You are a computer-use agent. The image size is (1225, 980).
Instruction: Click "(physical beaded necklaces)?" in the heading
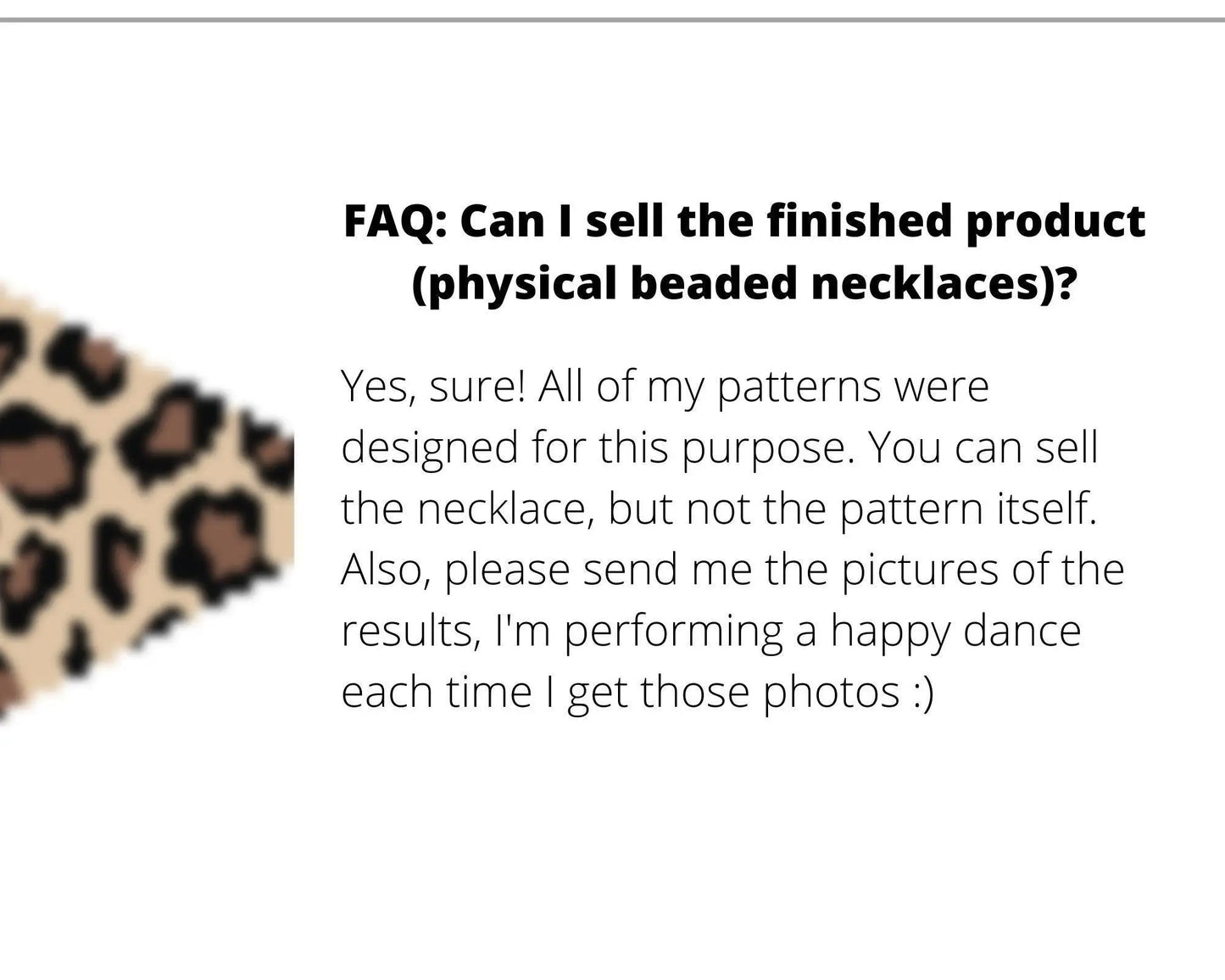click(744, 283)
